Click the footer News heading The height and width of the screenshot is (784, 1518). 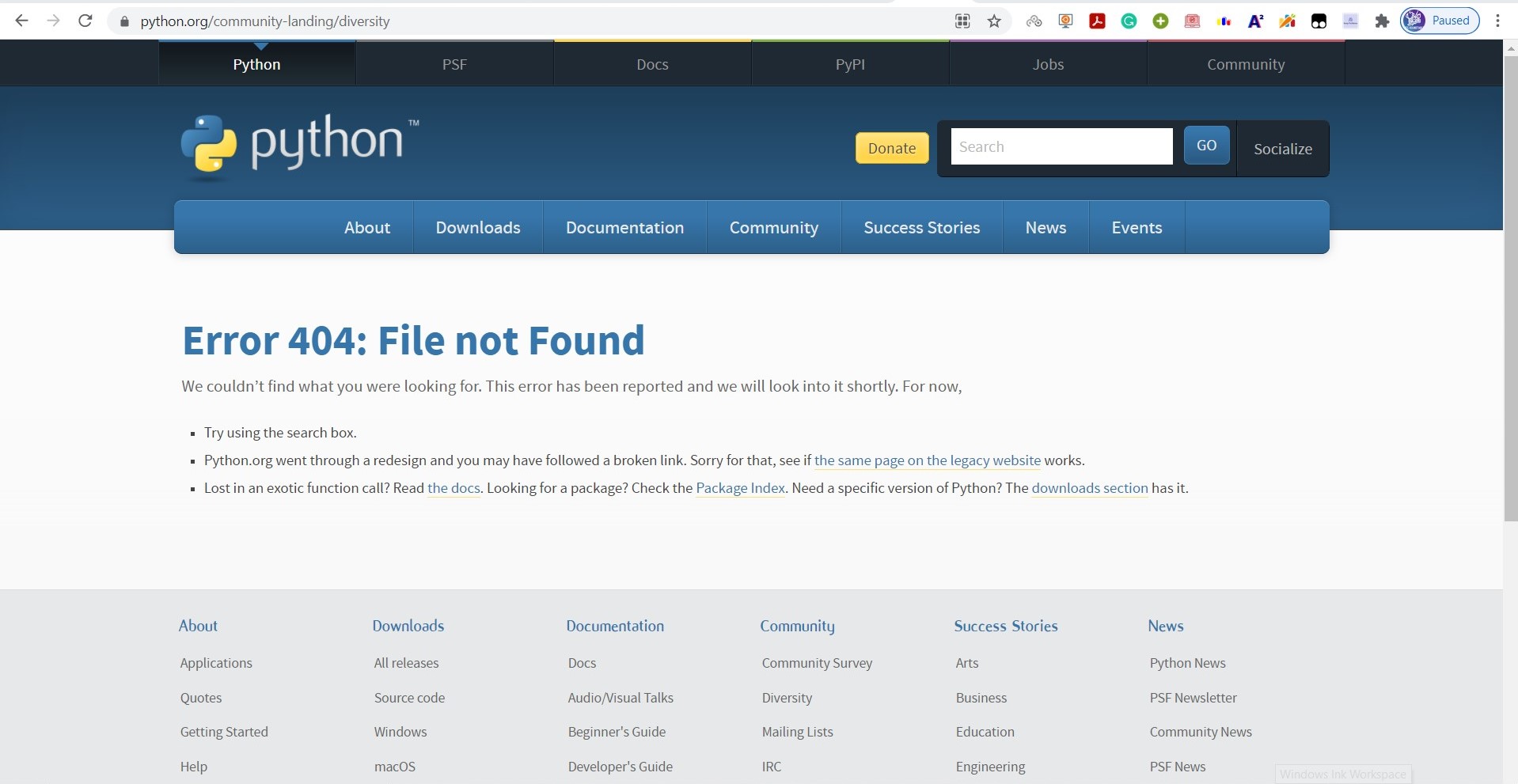(1166, 626)
